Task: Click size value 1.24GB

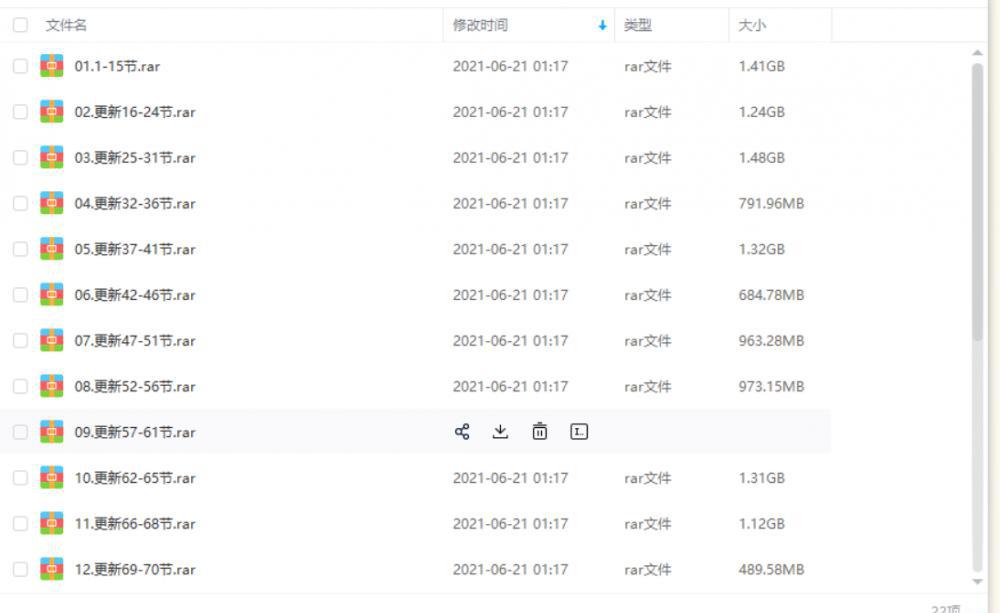Action: pos(761,112)
